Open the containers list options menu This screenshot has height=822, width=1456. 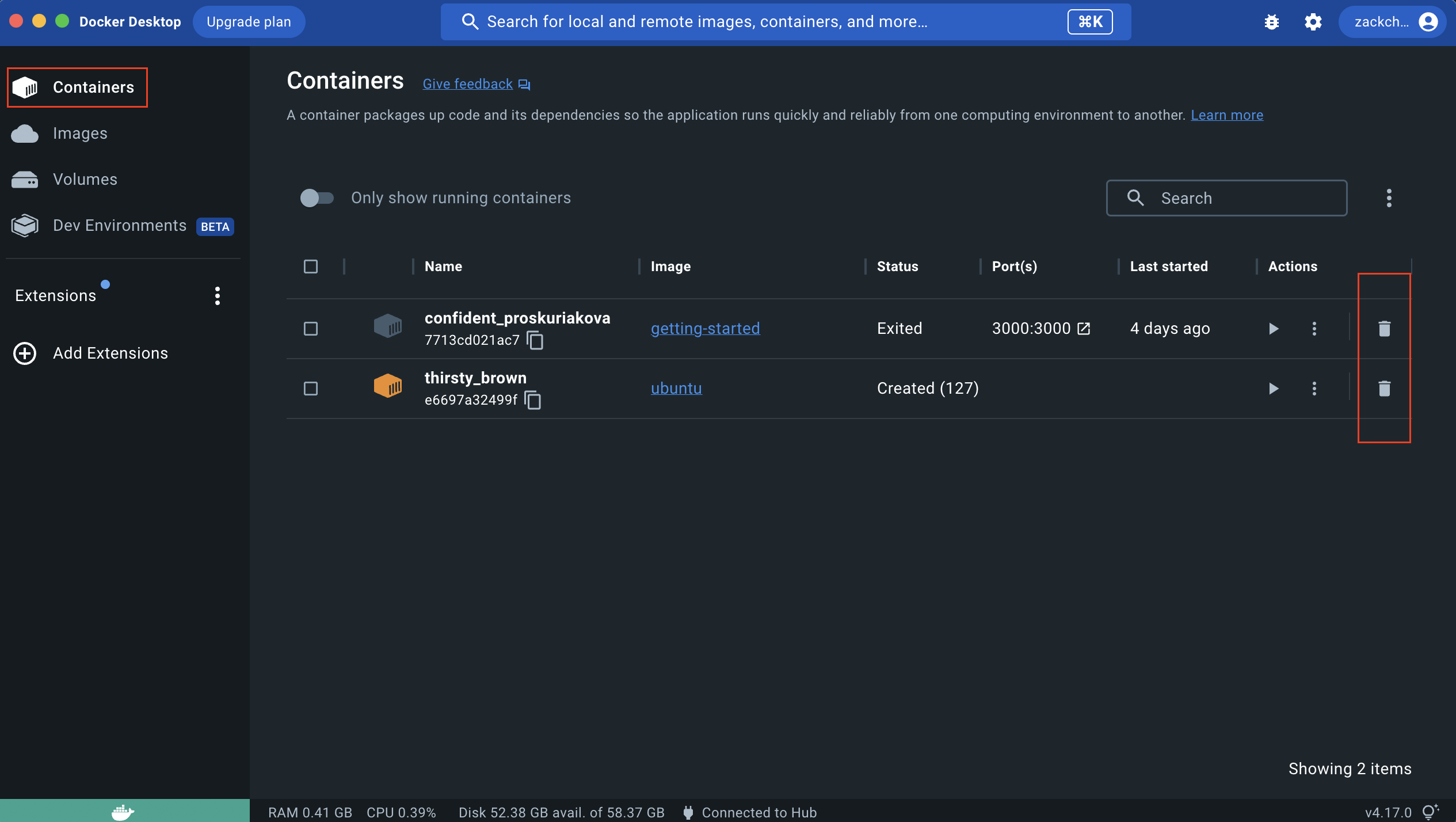point(1389,198)
